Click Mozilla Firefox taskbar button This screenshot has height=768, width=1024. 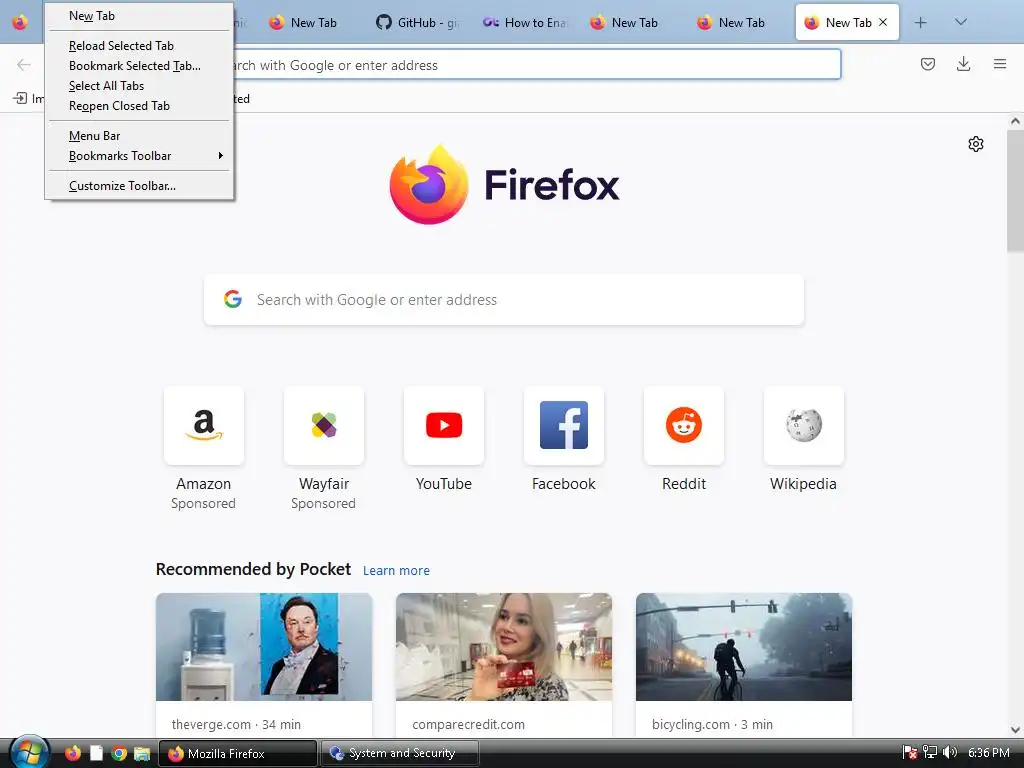click(x=238, y=754)
